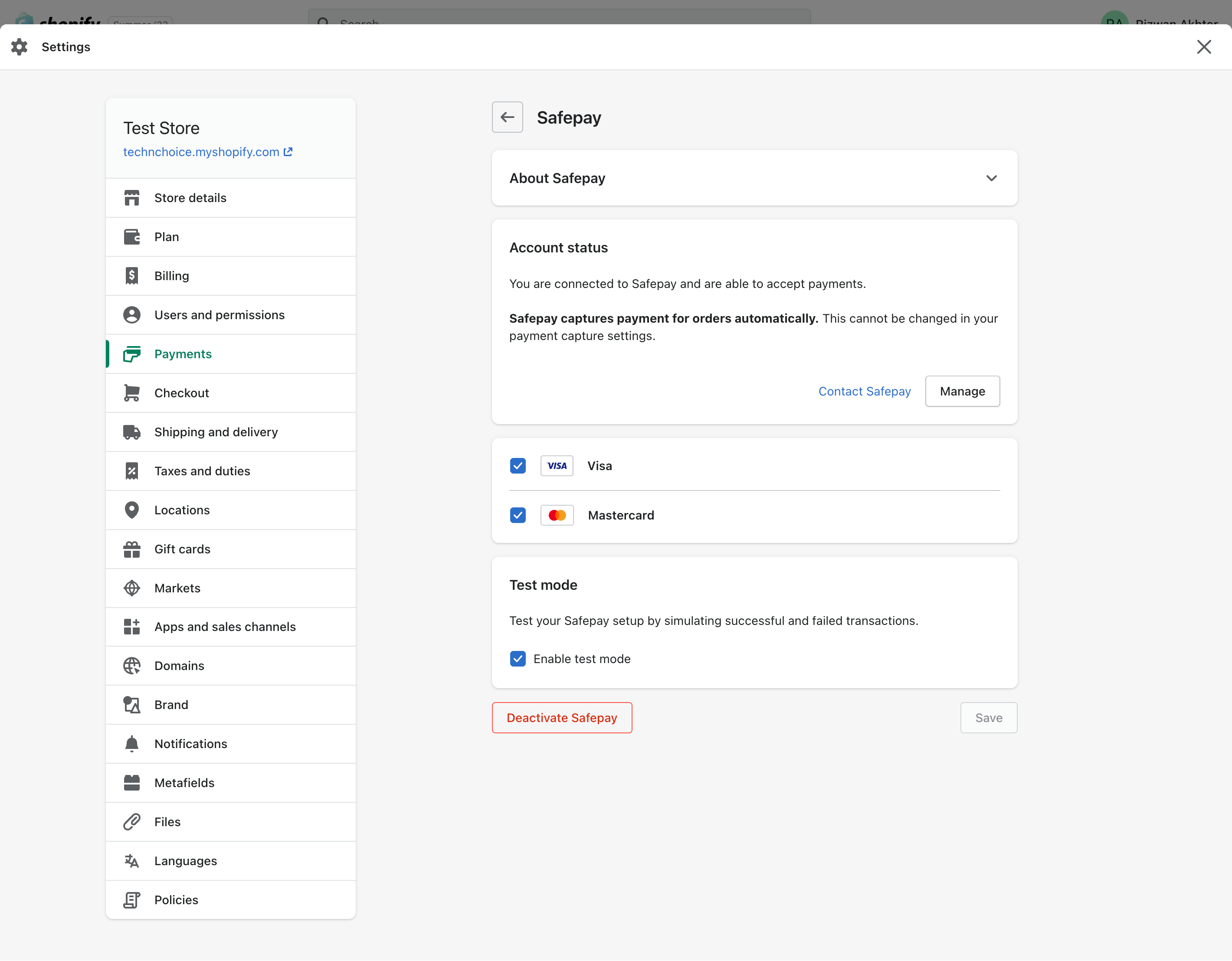1232x961 pixels.
Task: Click the Store details storefront icon
Action: pos(131,198)
